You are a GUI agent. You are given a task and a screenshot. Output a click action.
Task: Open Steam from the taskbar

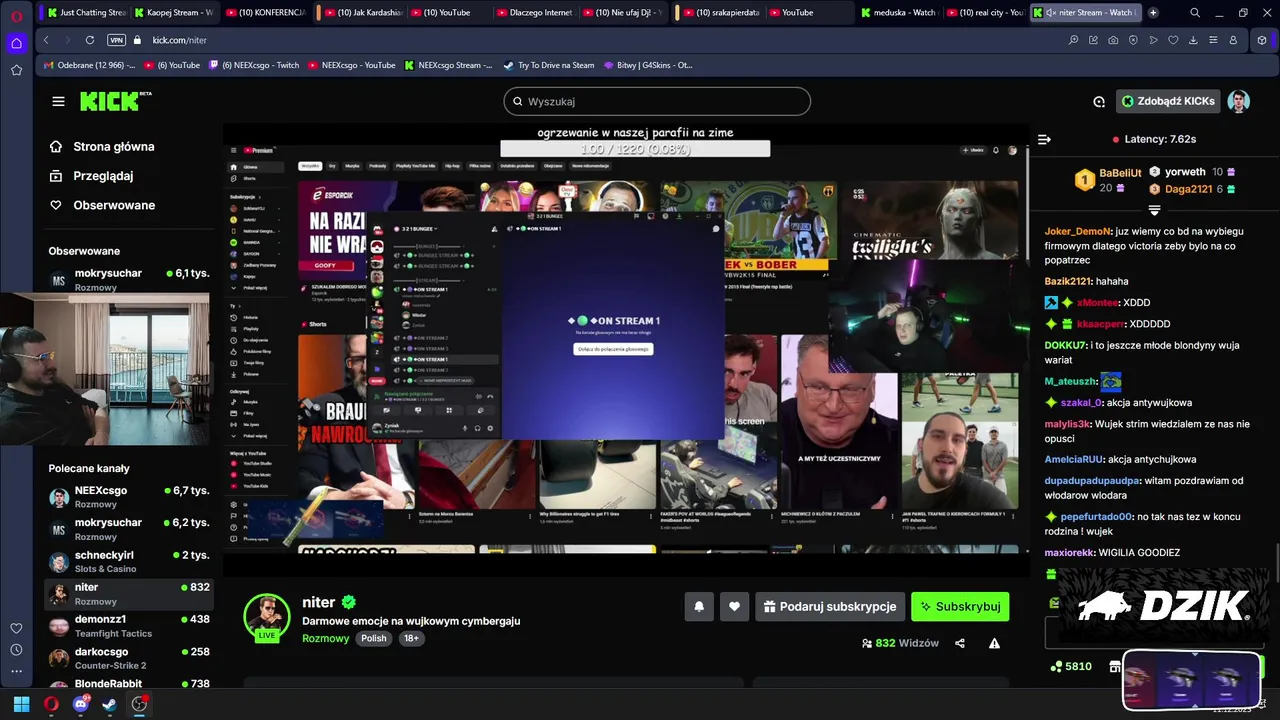tap(109, 704)
